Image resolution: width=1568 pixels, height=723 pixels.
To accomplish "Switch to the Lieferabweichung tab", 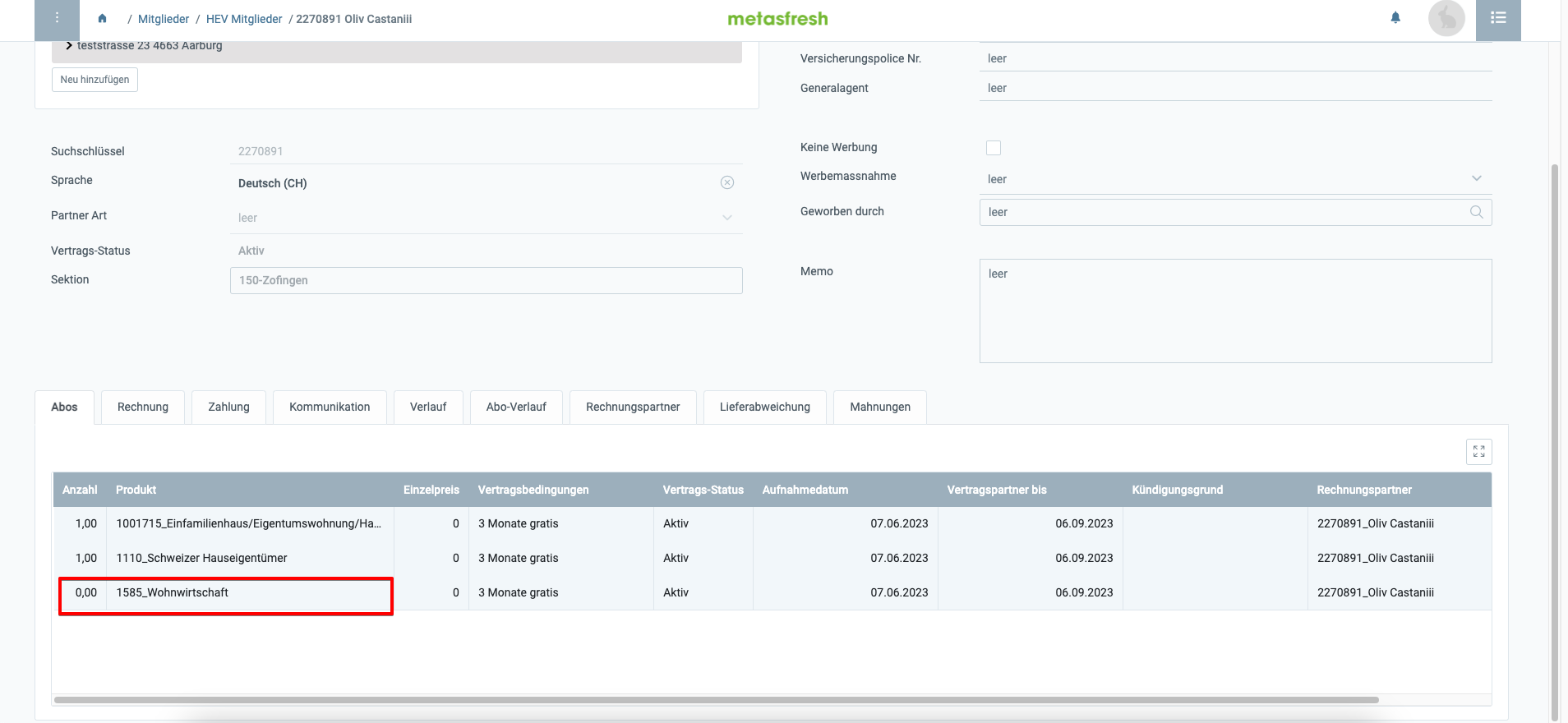I will coord(765,407).
